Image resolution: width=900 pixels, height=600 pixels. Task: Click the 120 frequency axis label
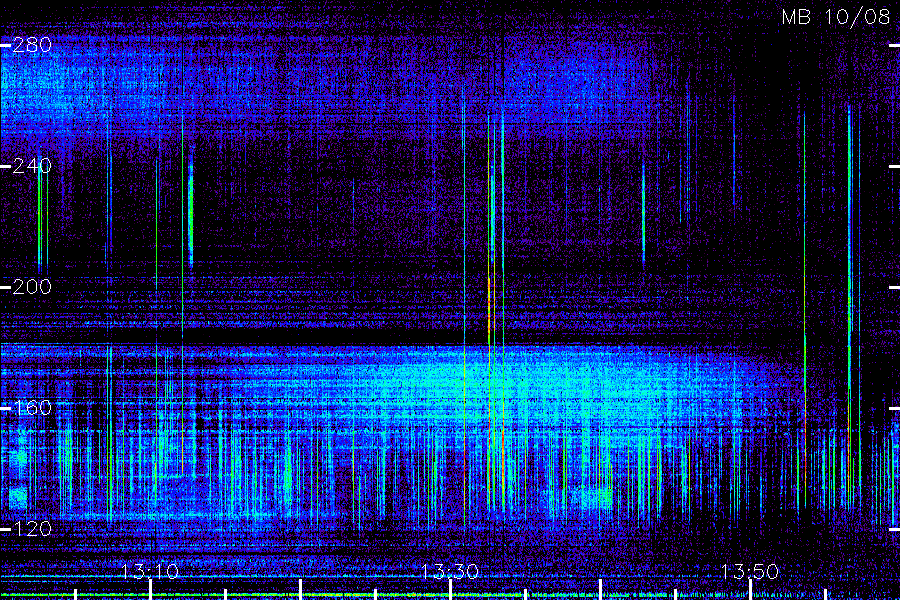coord(32,529)
